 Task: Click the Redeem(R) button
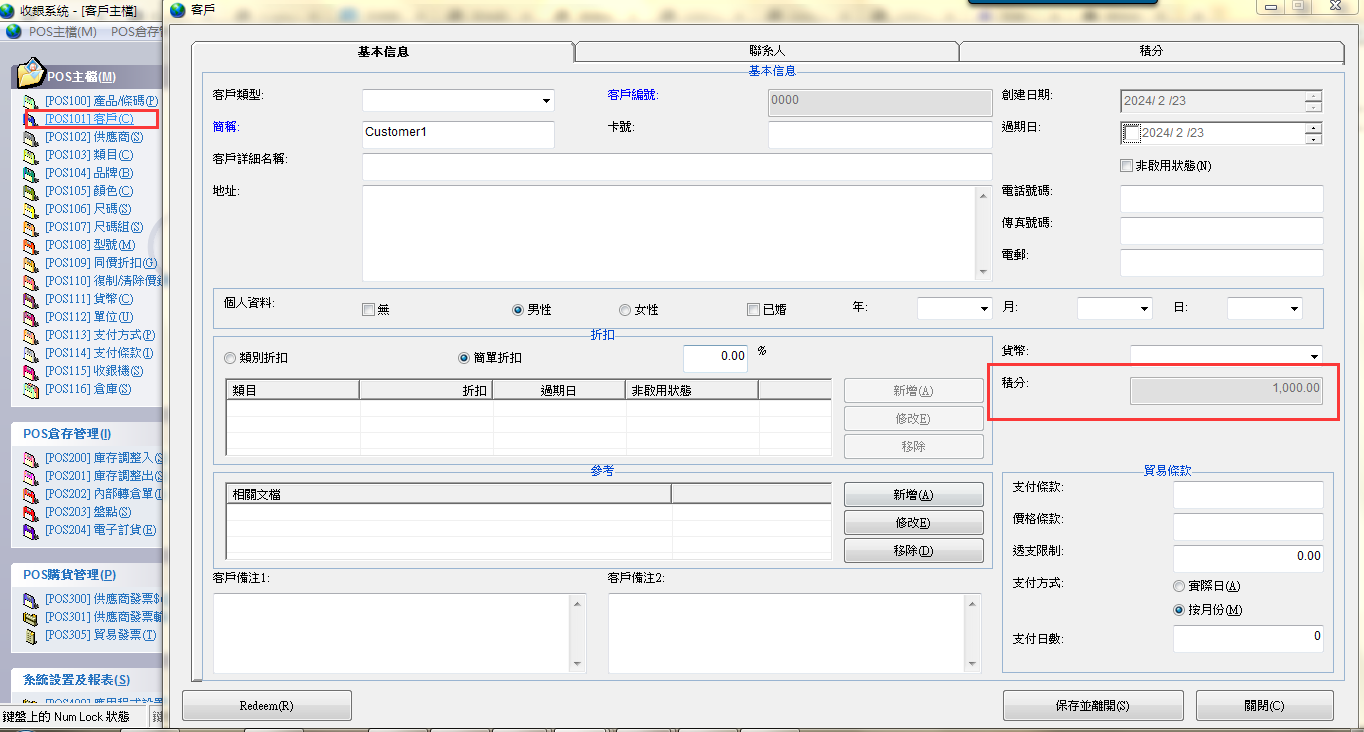point(267,706)
